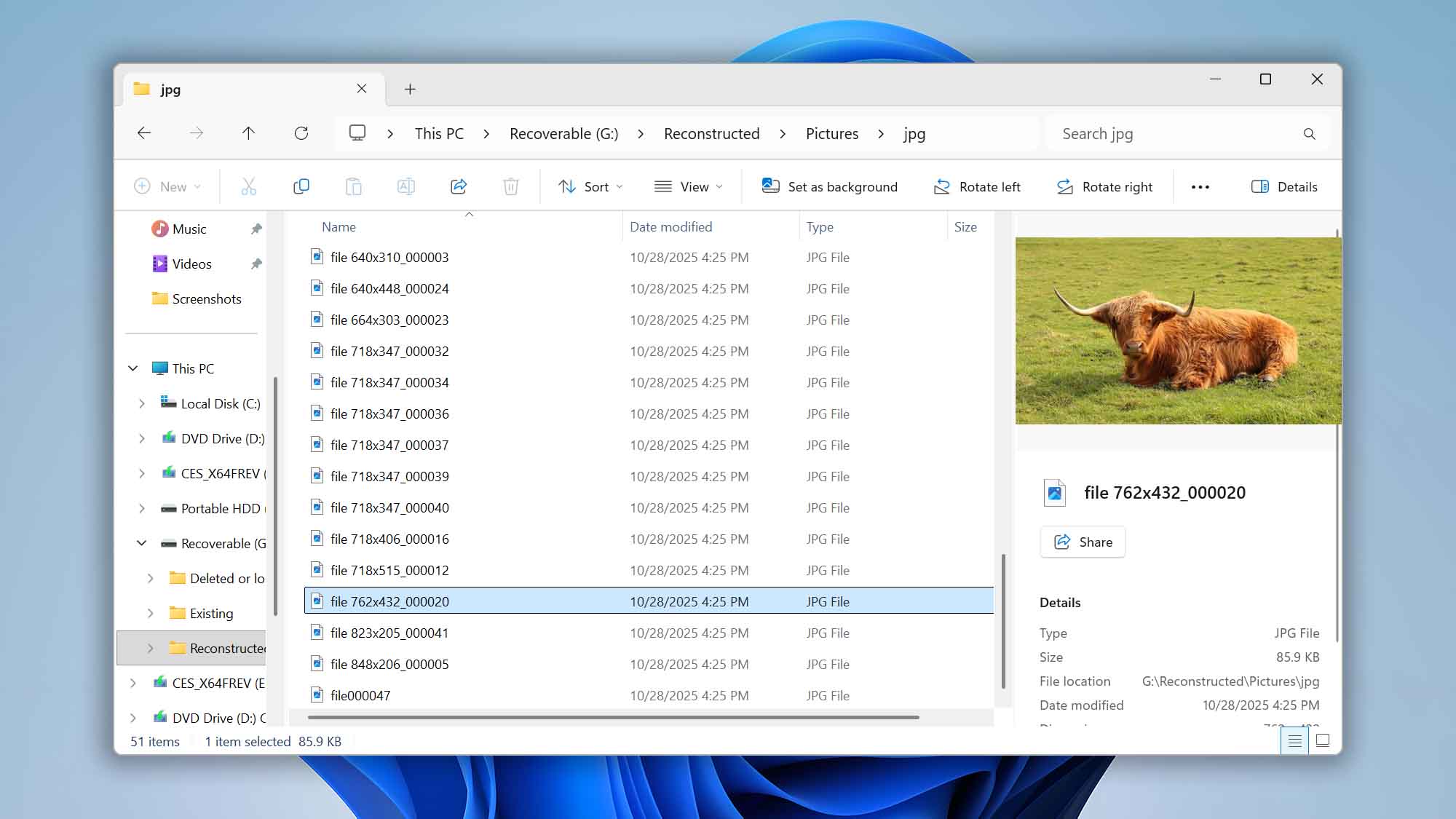Screen dimensions: 1456x819
Task: Switch to details view in status bar
Action: pos(1294,741)
